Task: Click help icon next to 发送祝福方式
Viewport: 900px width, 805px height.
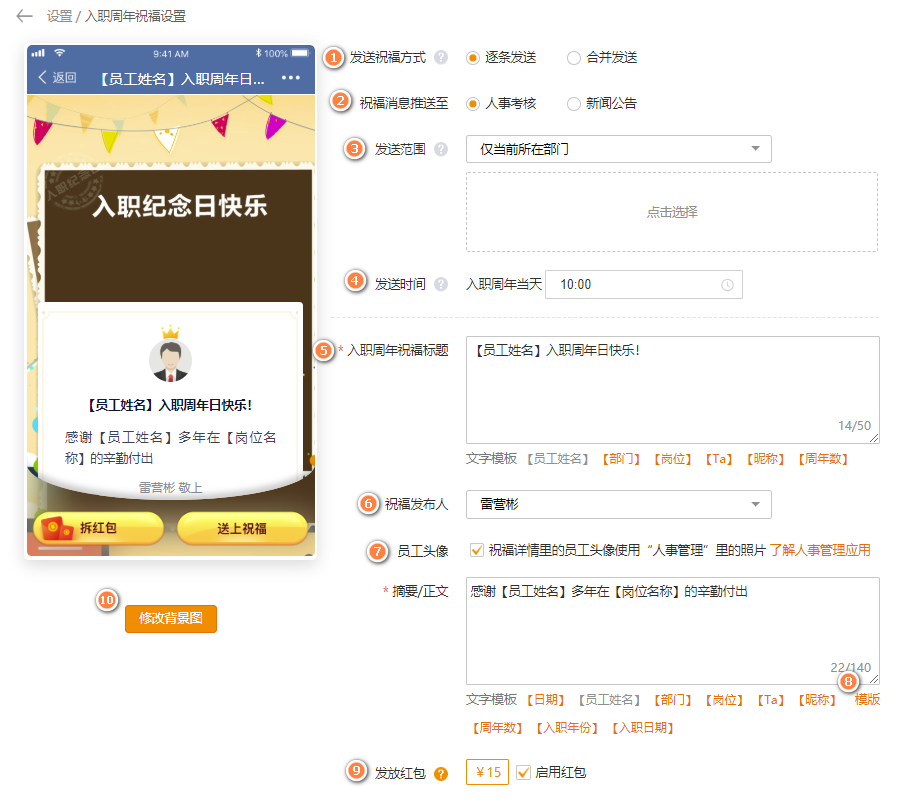Action: click(x=441, y=58)
